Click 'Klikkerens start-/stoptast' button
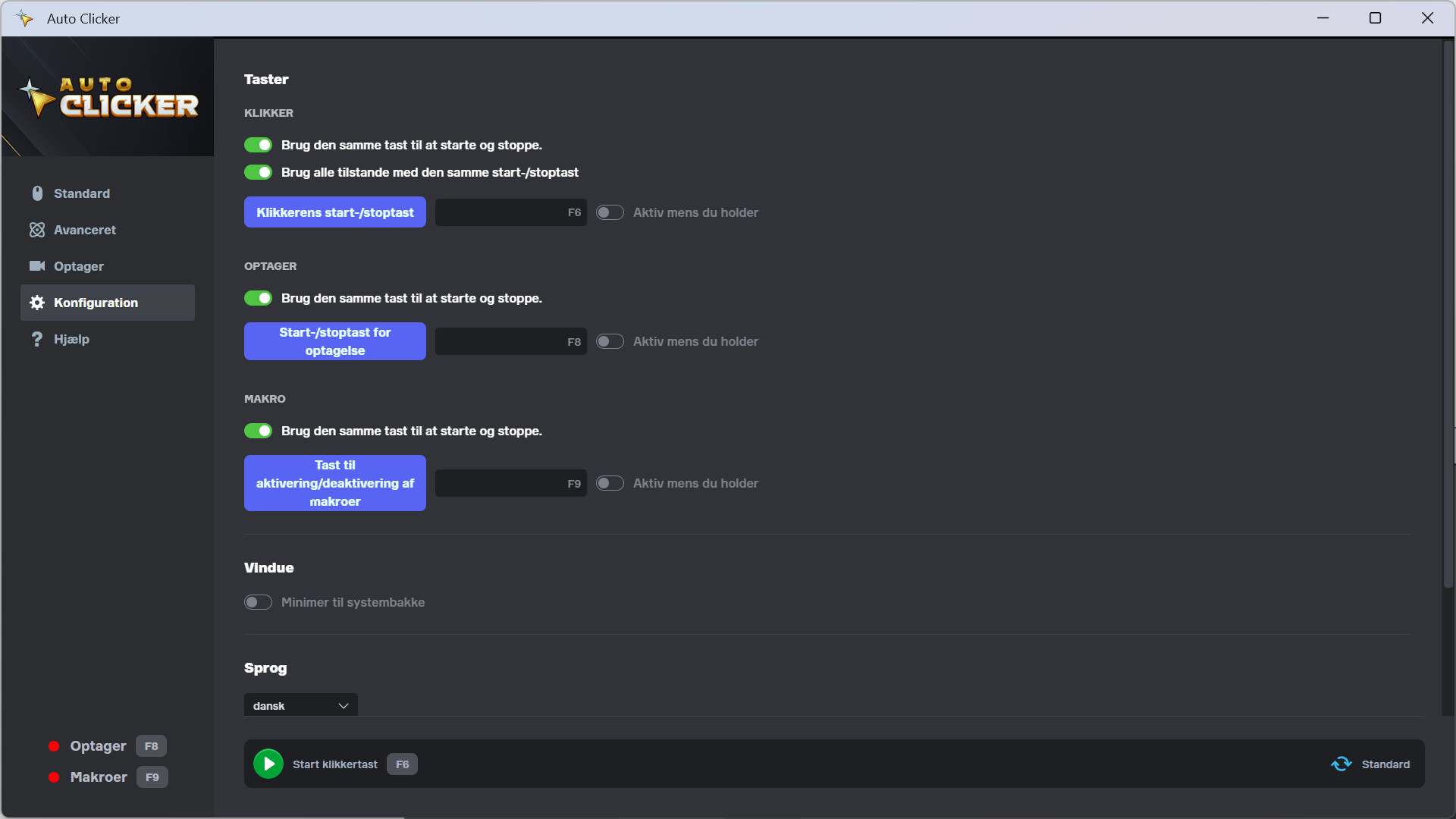Image resolution: width=1456 pixels, height=819 pixels. [x=334, y=212]
